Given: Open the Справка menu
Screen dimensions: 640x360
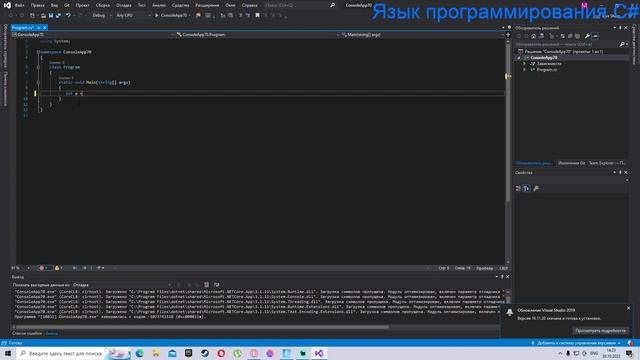Looking at the screenshot, I should coord(249,5).
